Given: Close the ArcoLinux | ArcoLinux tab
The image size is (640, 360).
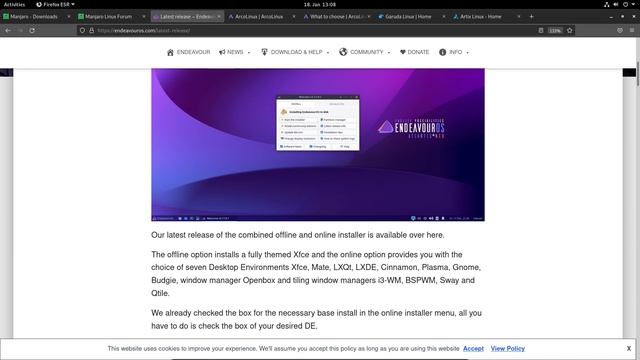Looking at the screenshot, I should click(x=294, y=17).
